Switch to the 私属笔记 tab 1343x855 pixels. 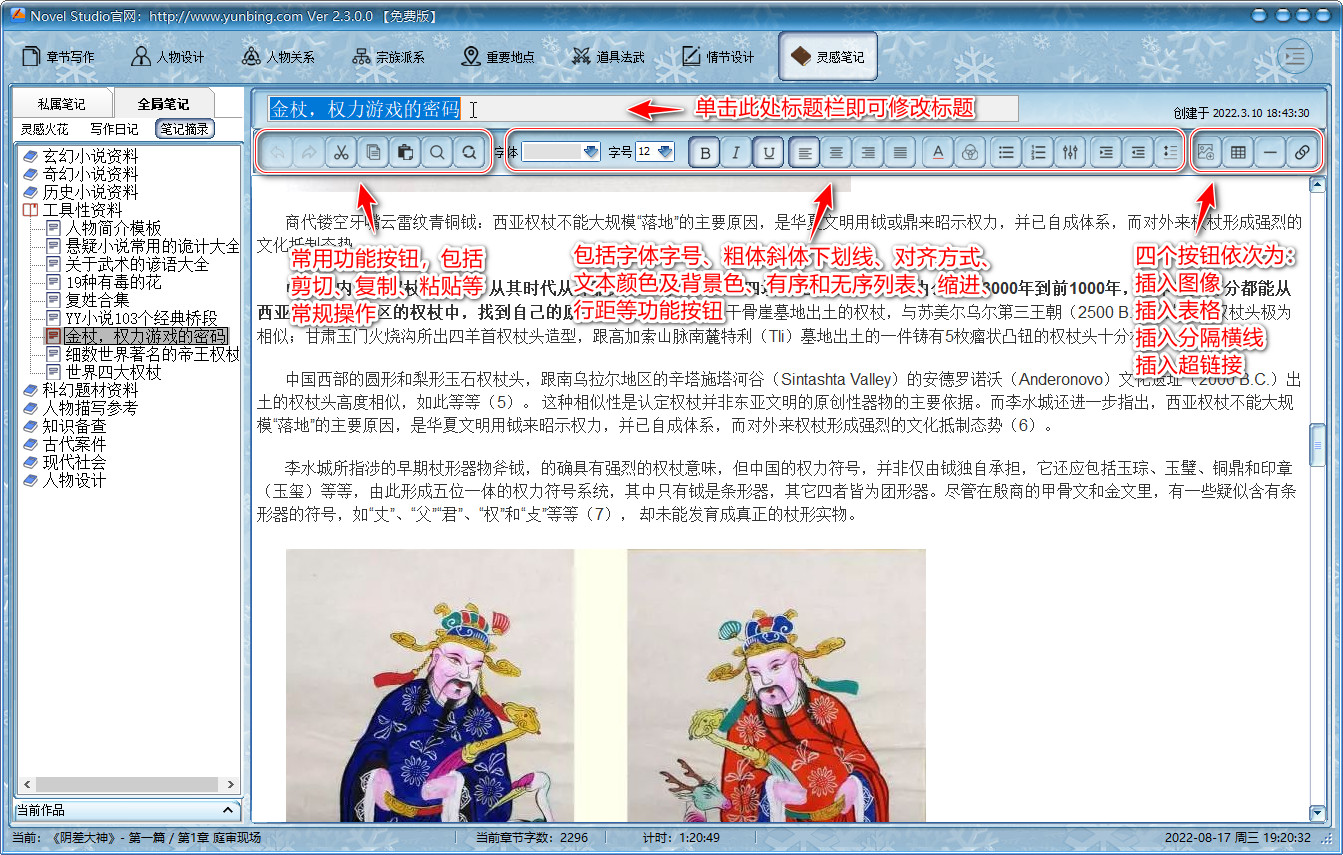tap(61, 104)
